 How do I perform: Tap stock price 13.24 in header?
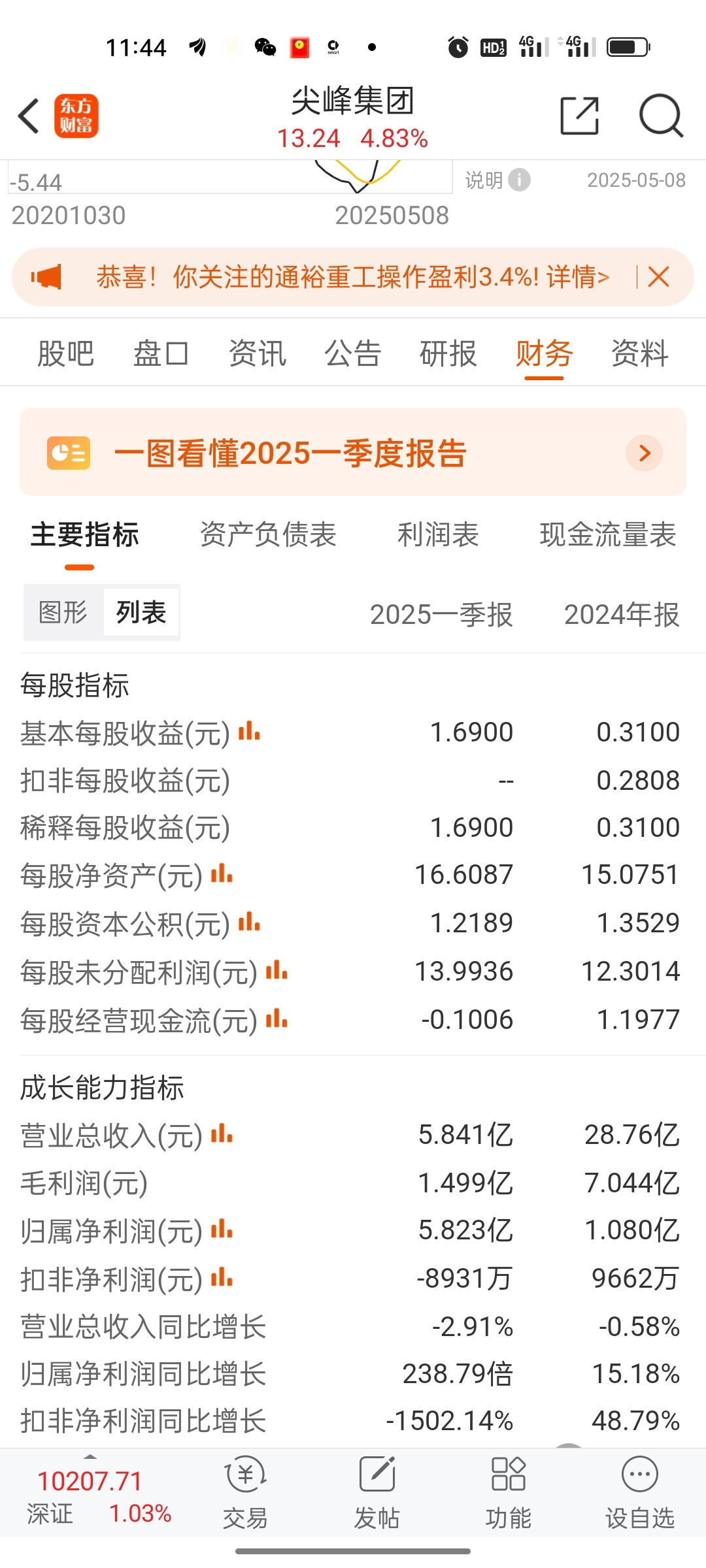[309, 139]
